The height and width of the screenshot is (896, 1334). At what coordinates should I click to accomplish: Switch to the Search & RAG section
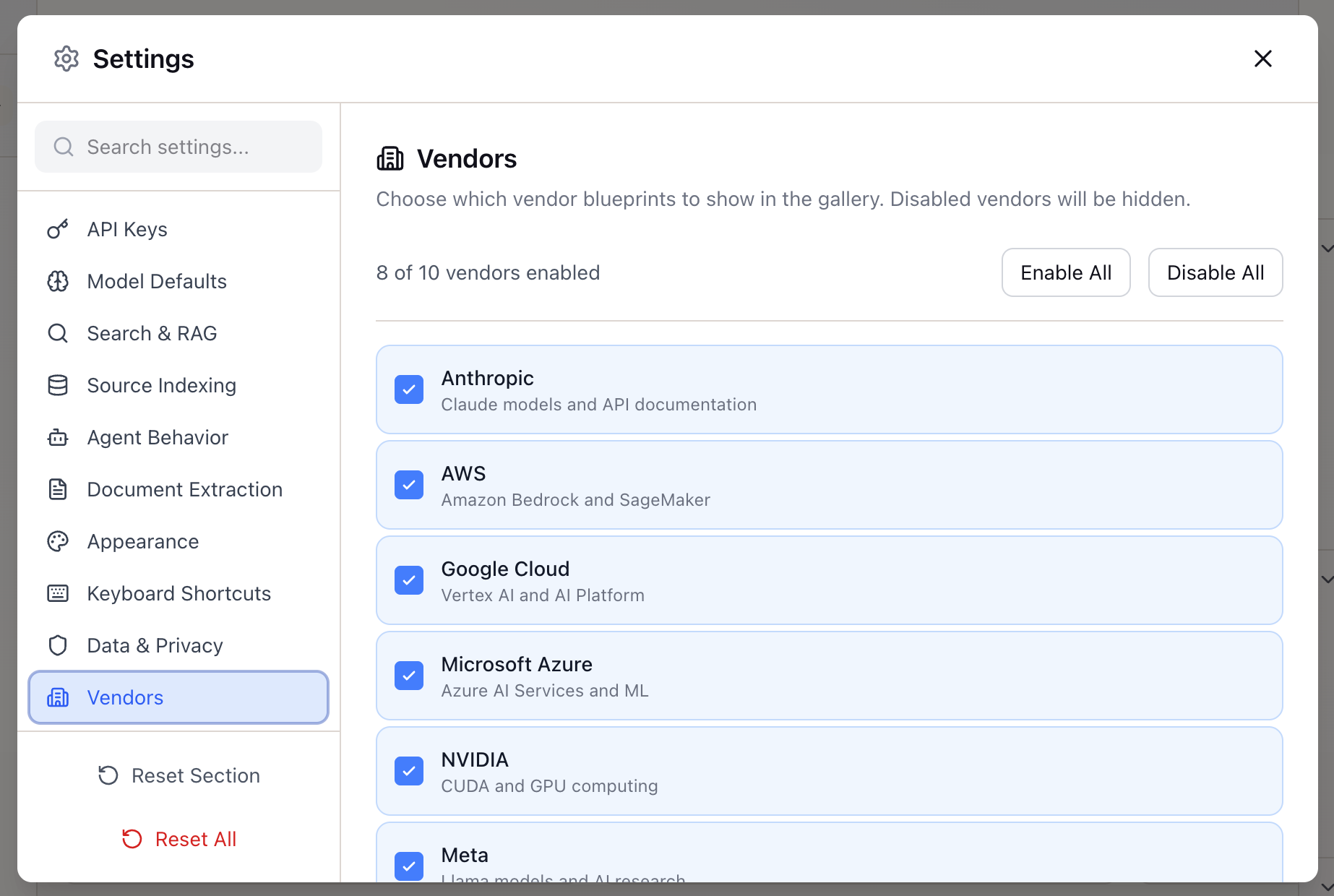click(x=152, y=333)
